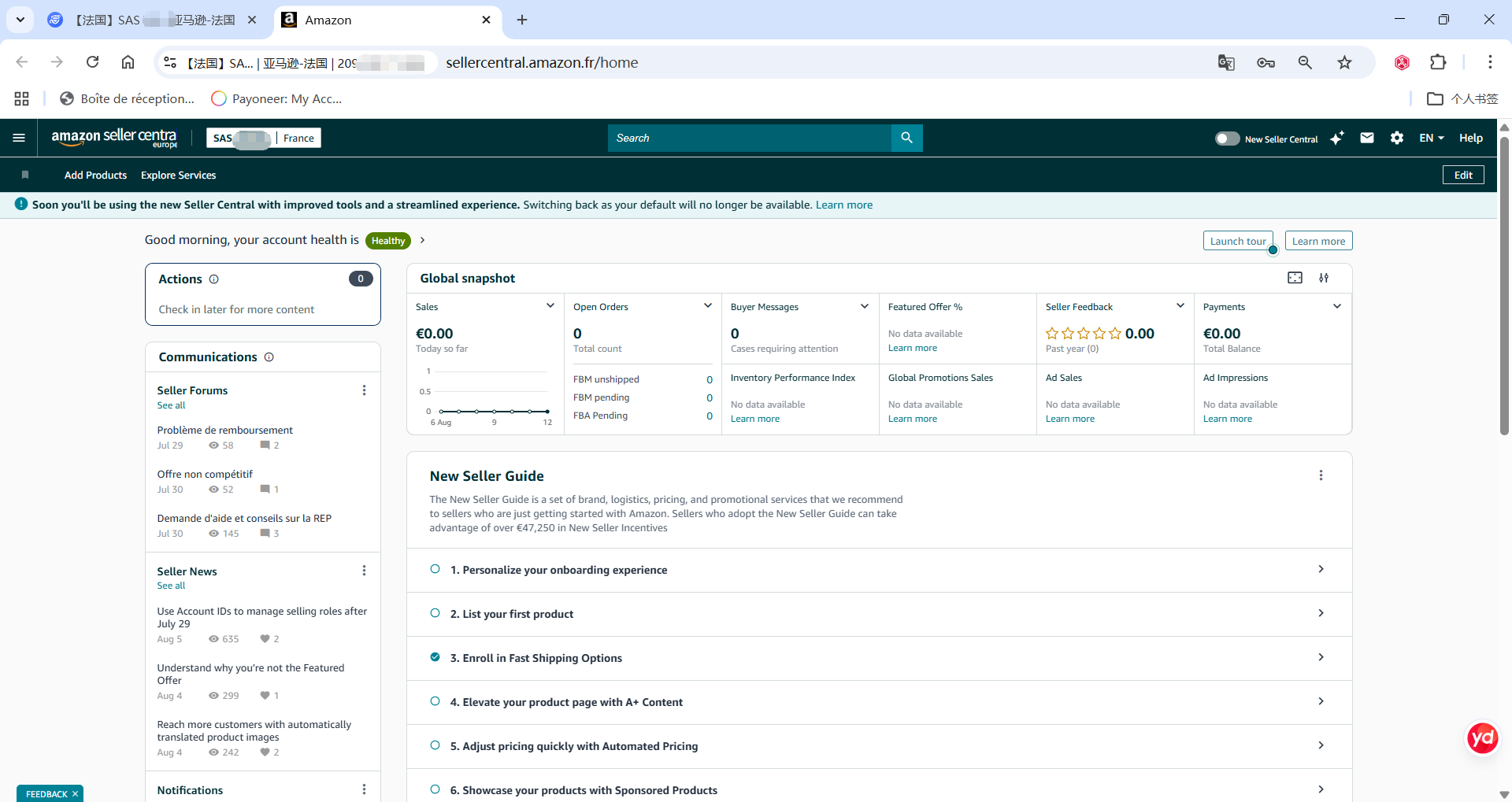Open the browser extensions puzzle icon

coord(1438,62)
